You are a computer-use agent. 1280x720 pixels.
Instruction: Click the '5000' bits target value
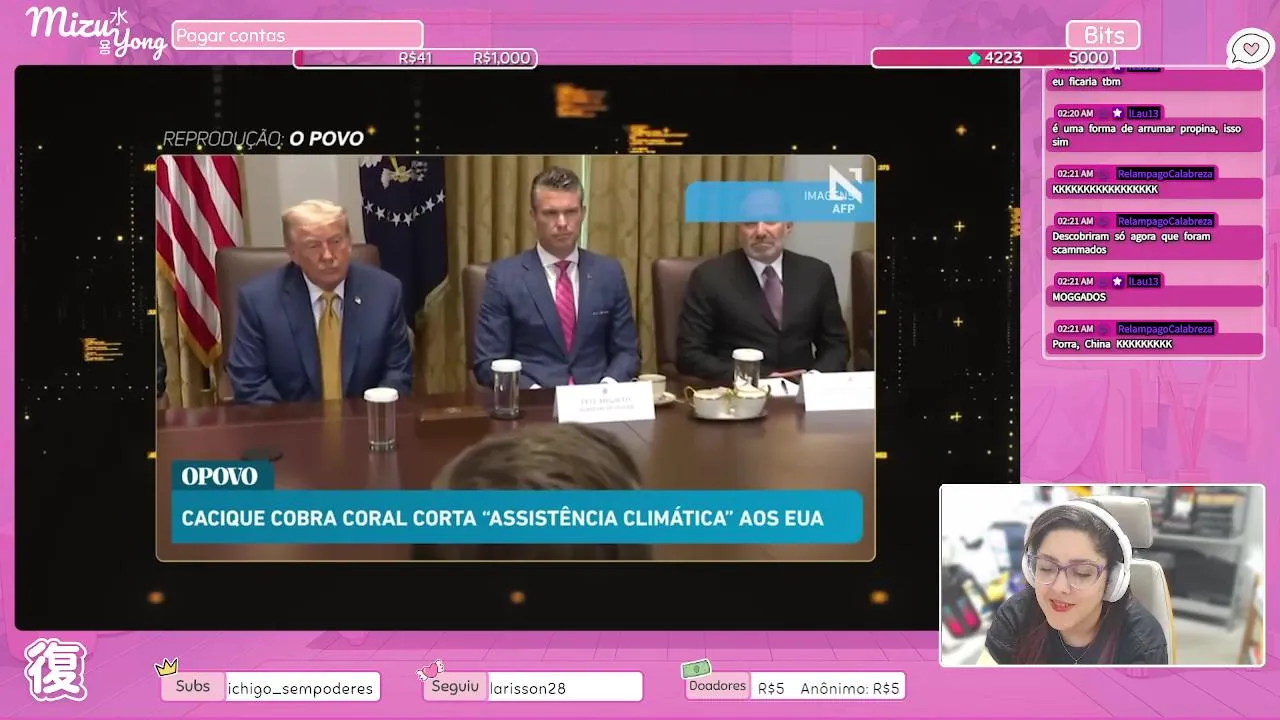coord(1088,58)
